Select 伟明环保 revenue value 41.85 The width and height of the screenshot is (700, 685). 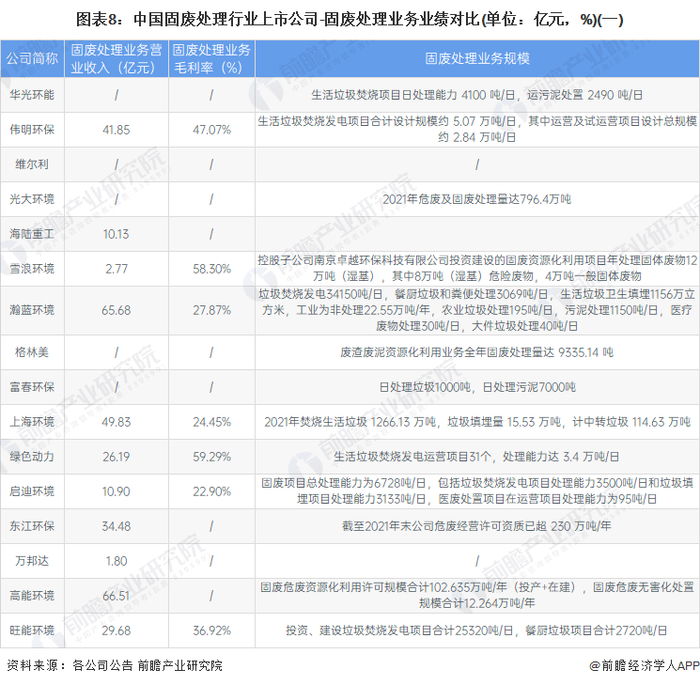coord(116,130)
